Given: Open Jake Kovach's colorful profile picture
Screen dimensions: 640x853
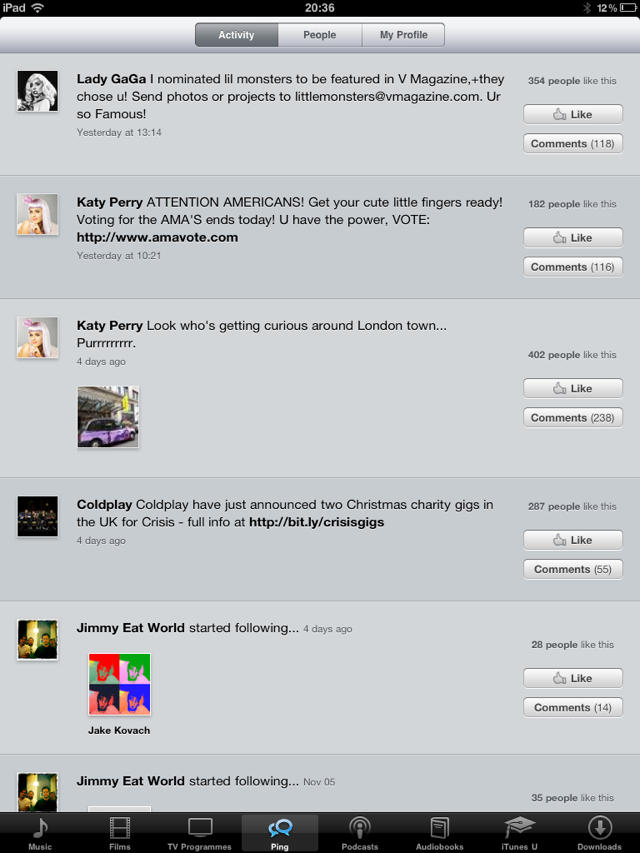Looking at the screenshot, I should (119, 684).
